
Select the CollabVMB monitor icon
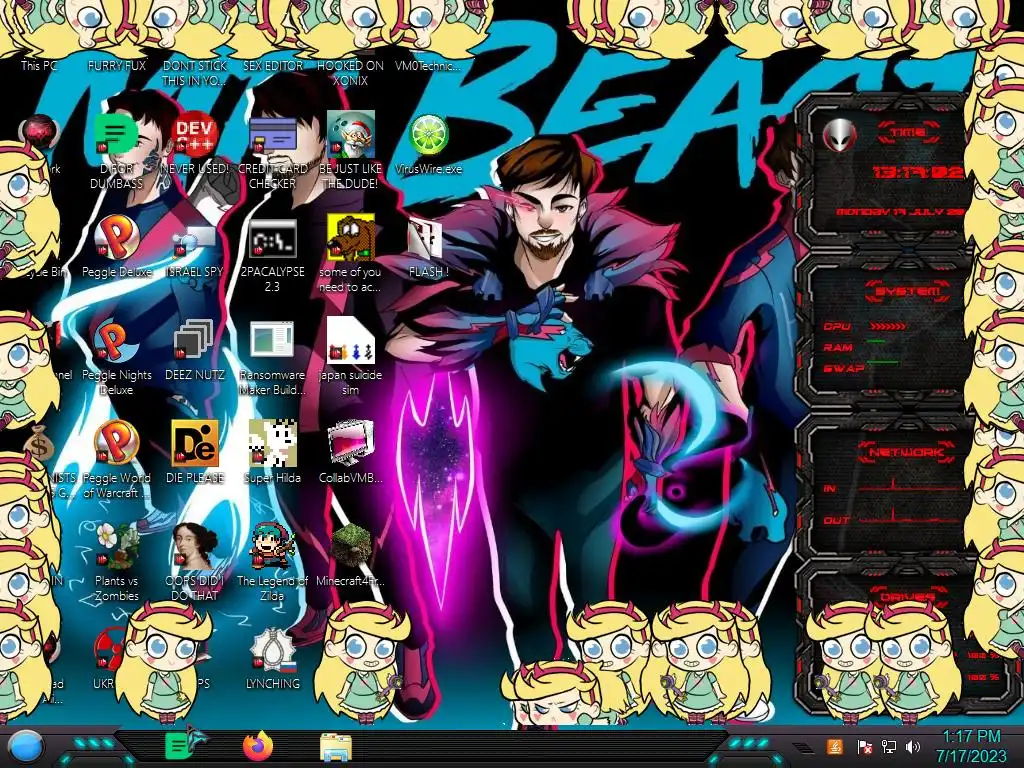350,443
